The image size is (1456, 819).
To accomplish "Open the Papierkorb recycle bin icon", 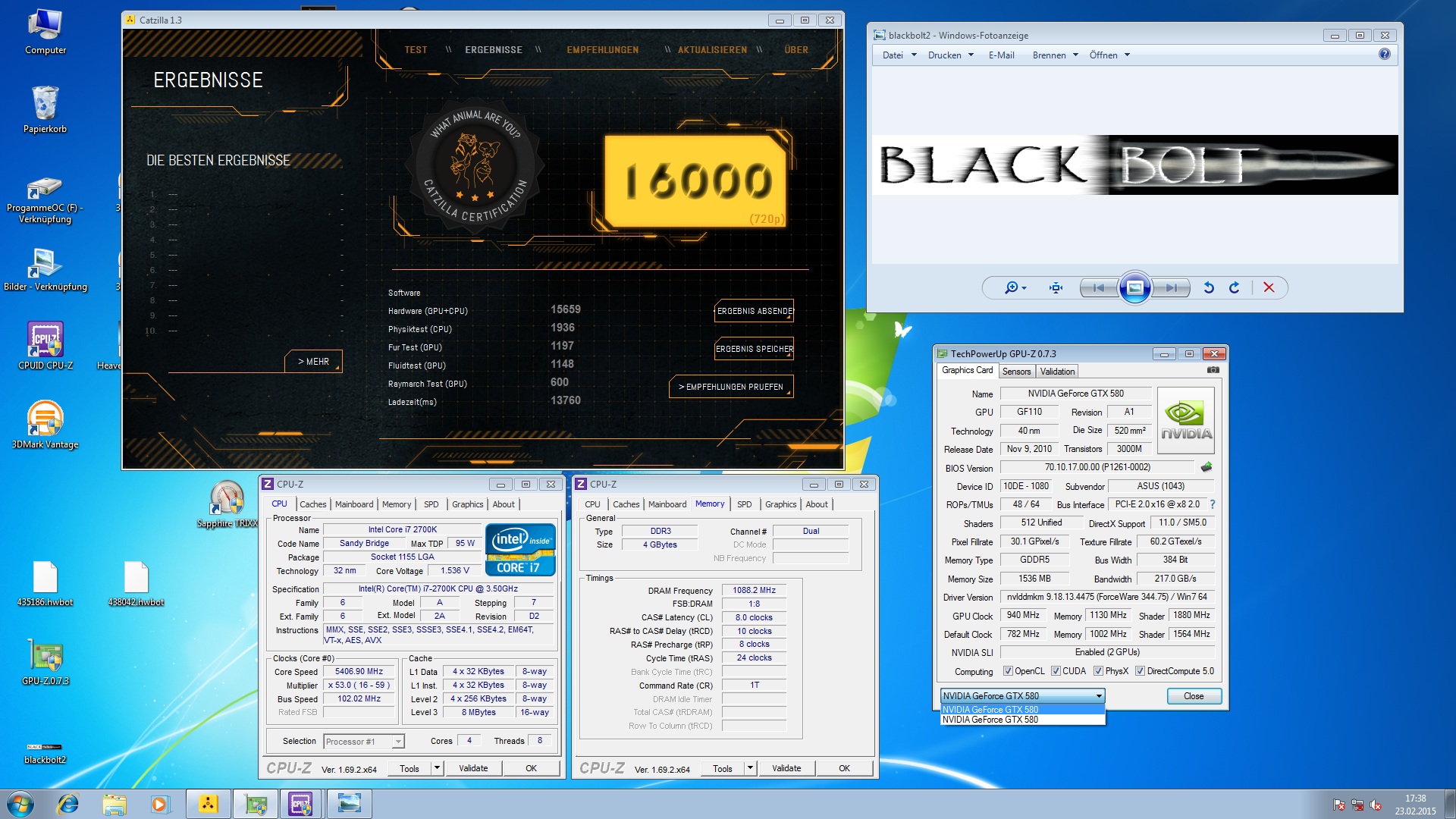I will 45,109.
